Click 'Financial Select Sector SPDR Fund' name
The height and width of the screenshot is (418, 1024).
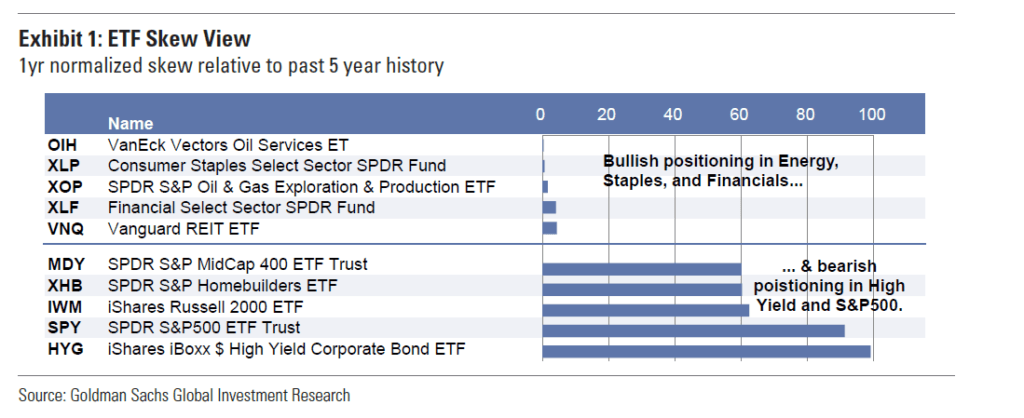click(241, 207)
